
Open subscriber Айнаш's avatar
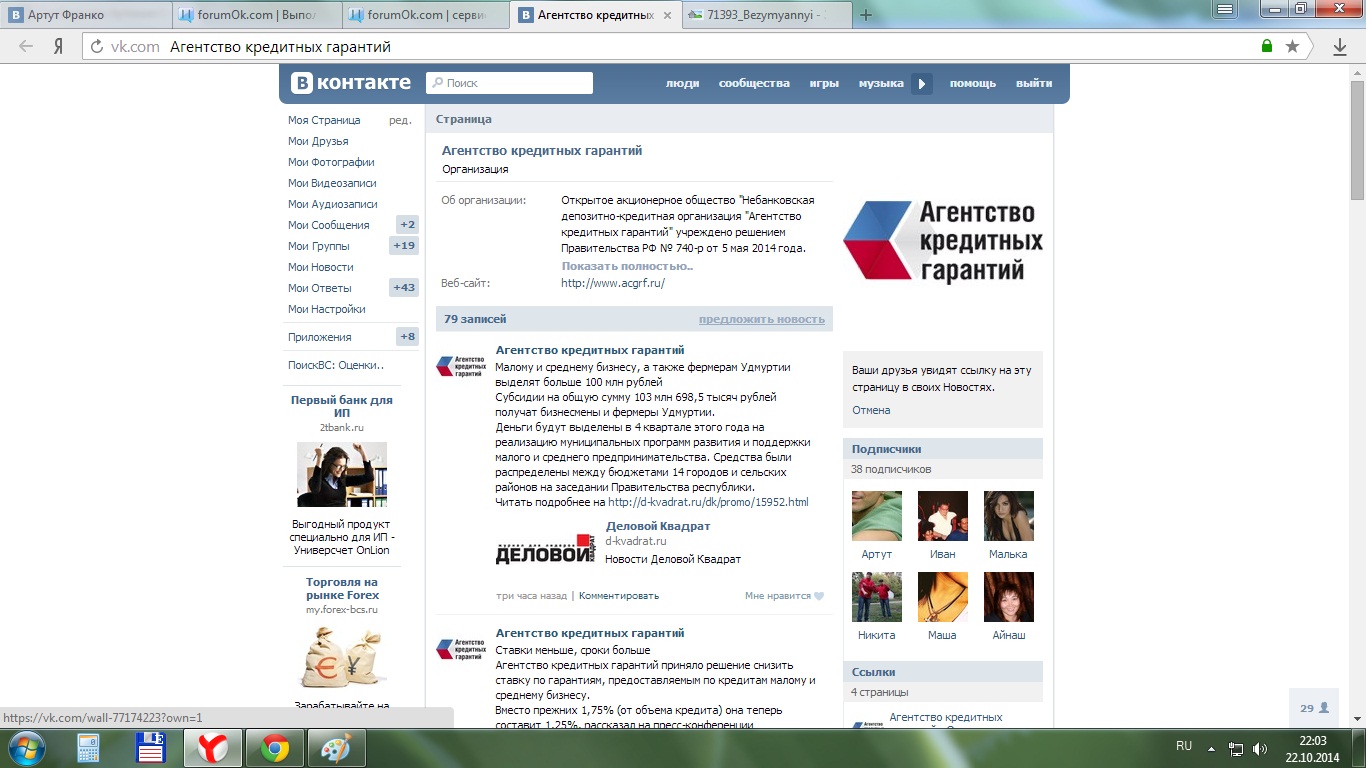coord(1009,597)
